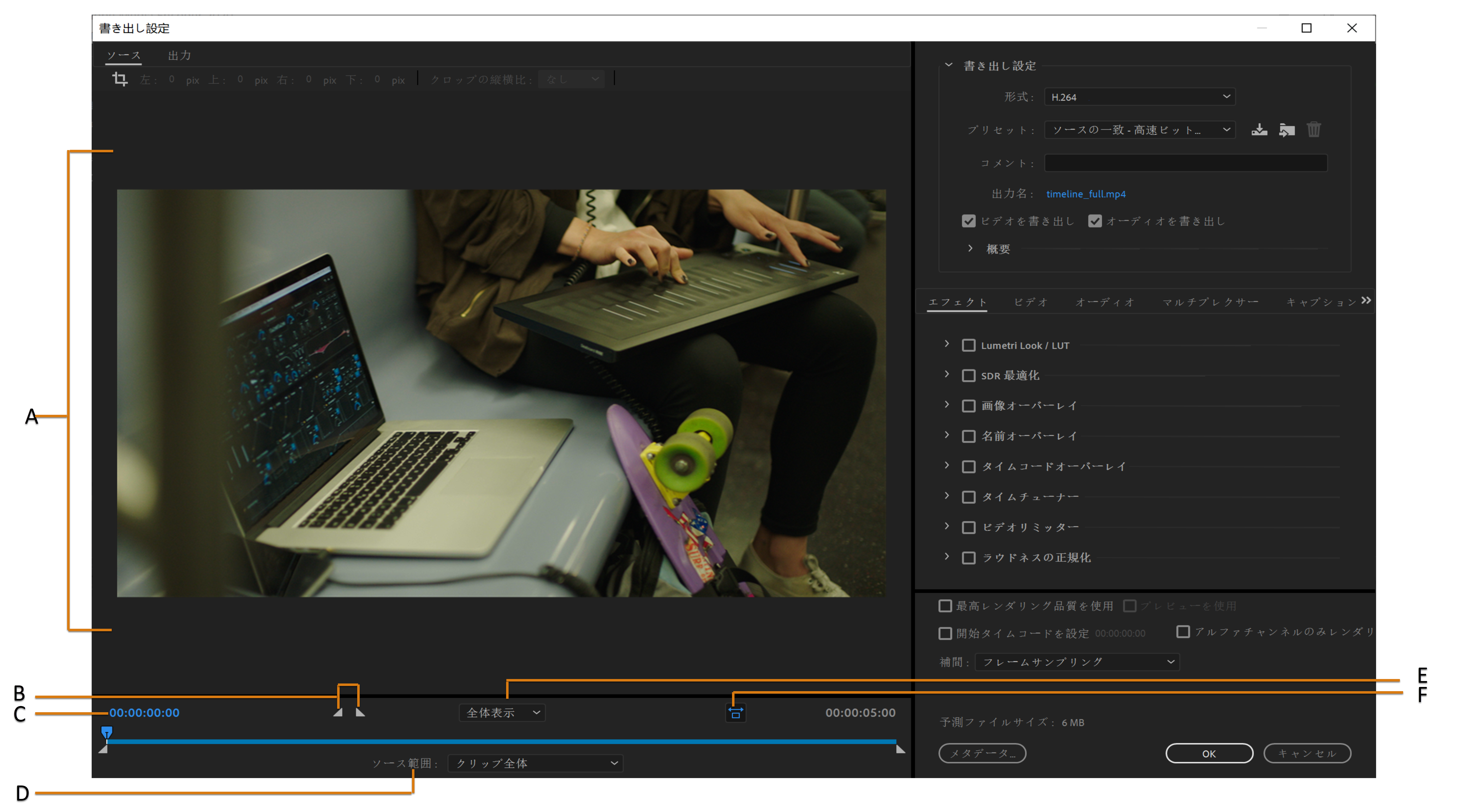Click the コメント text input field

(x=1185, y=163)
